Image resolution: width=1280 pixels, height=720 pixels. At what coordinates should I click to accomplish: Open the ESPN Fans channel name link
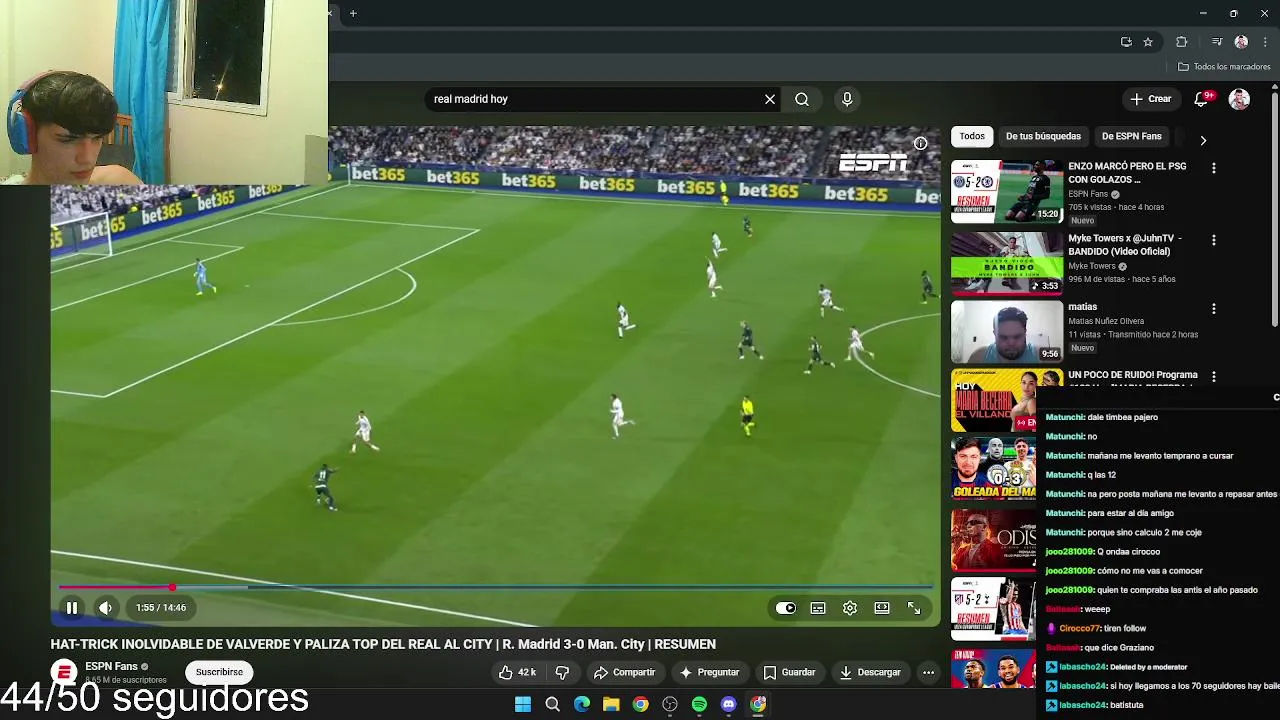click(111, 666)
